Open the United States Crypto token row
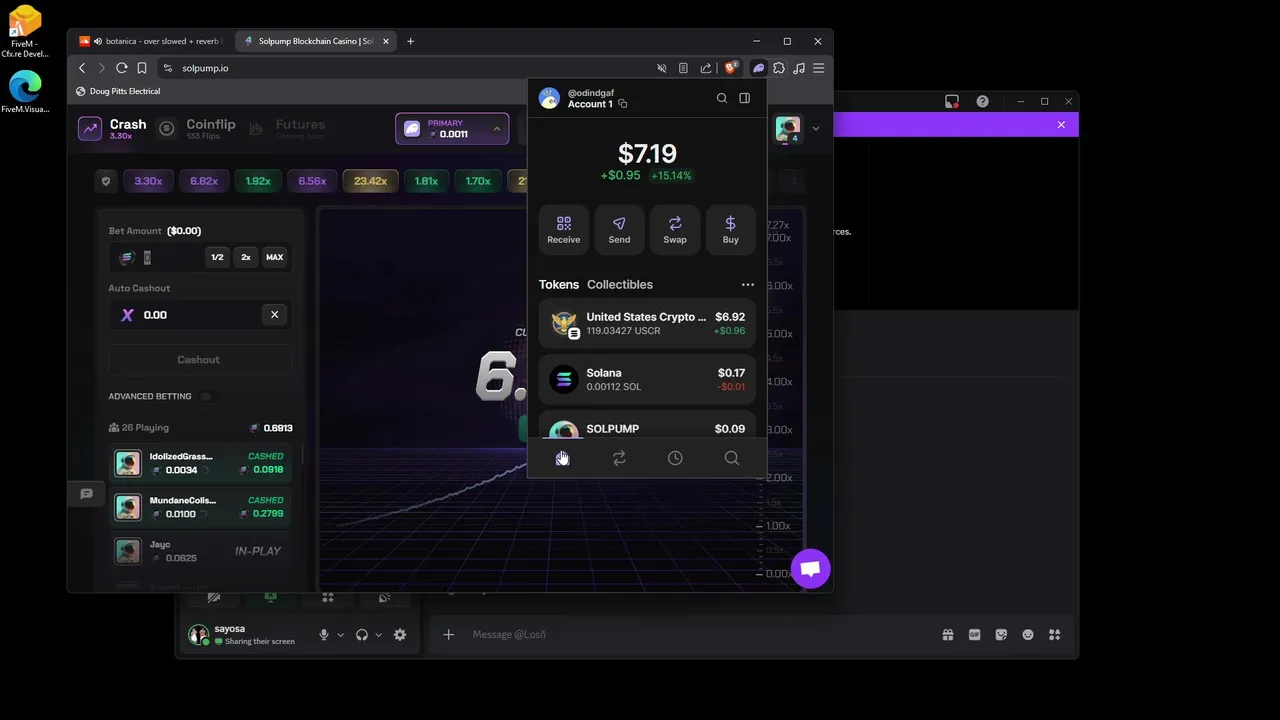1280x720 pixels. [x=647, y=323]
